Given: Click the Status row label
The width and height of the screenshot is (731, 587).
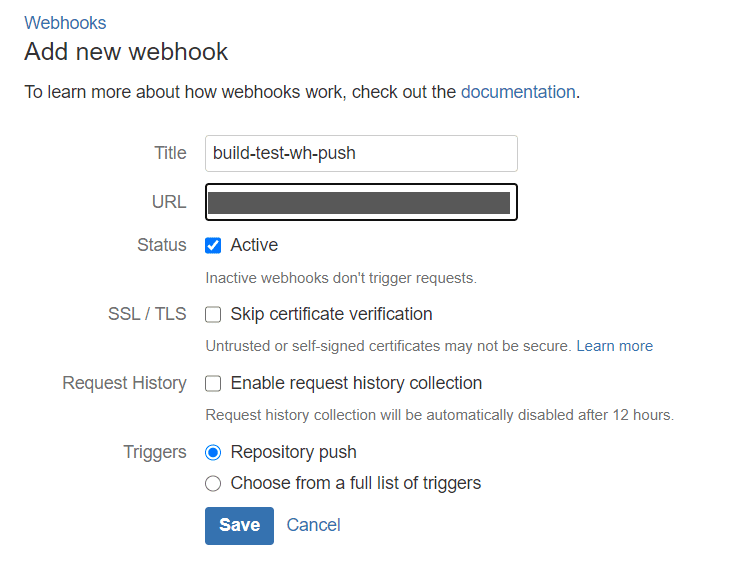Looking at the screenshot, I should [x=162, y=245].
